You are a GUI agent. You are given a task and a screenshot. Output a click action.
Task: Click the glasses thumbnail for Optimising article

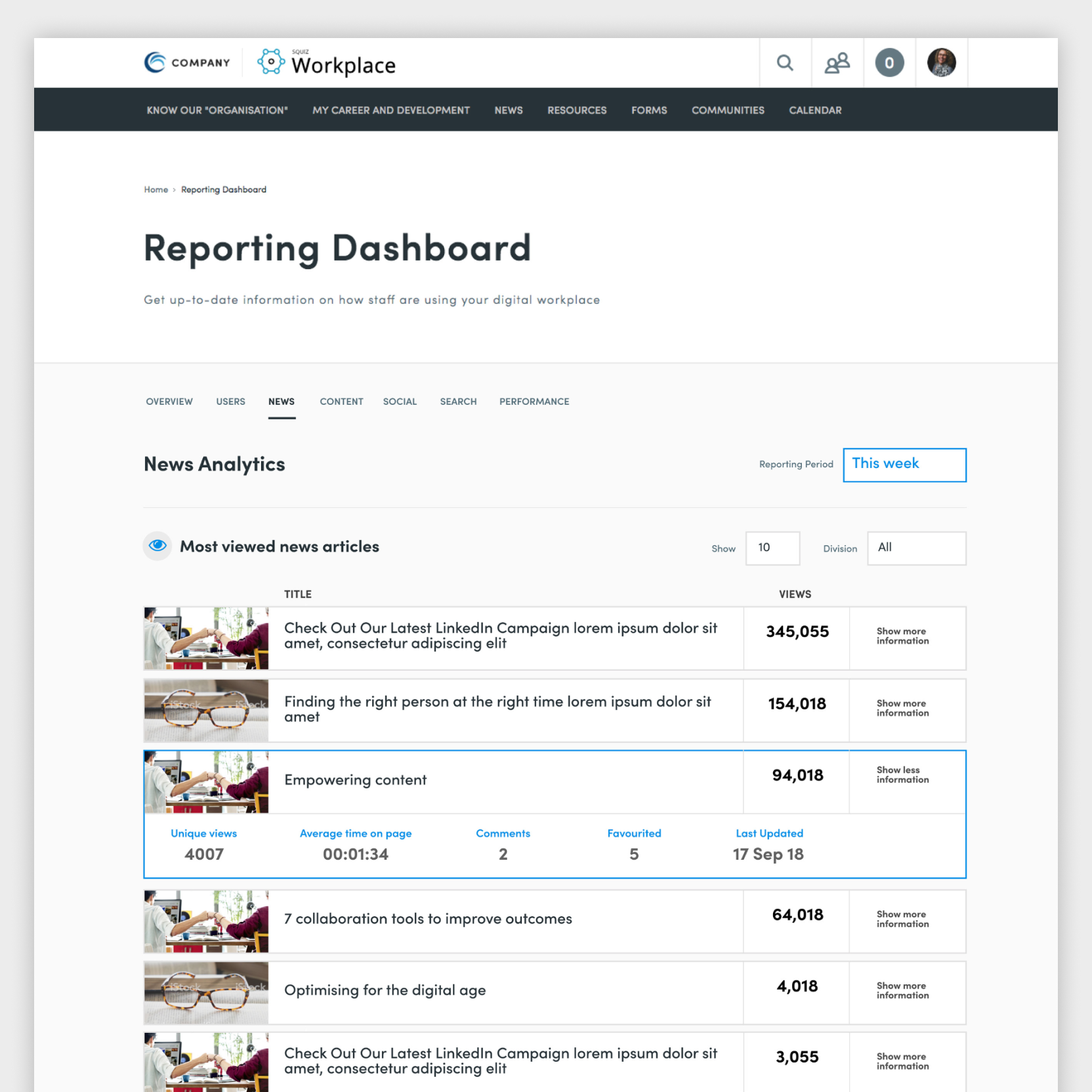pyautogui.click(x=206, y=993)
